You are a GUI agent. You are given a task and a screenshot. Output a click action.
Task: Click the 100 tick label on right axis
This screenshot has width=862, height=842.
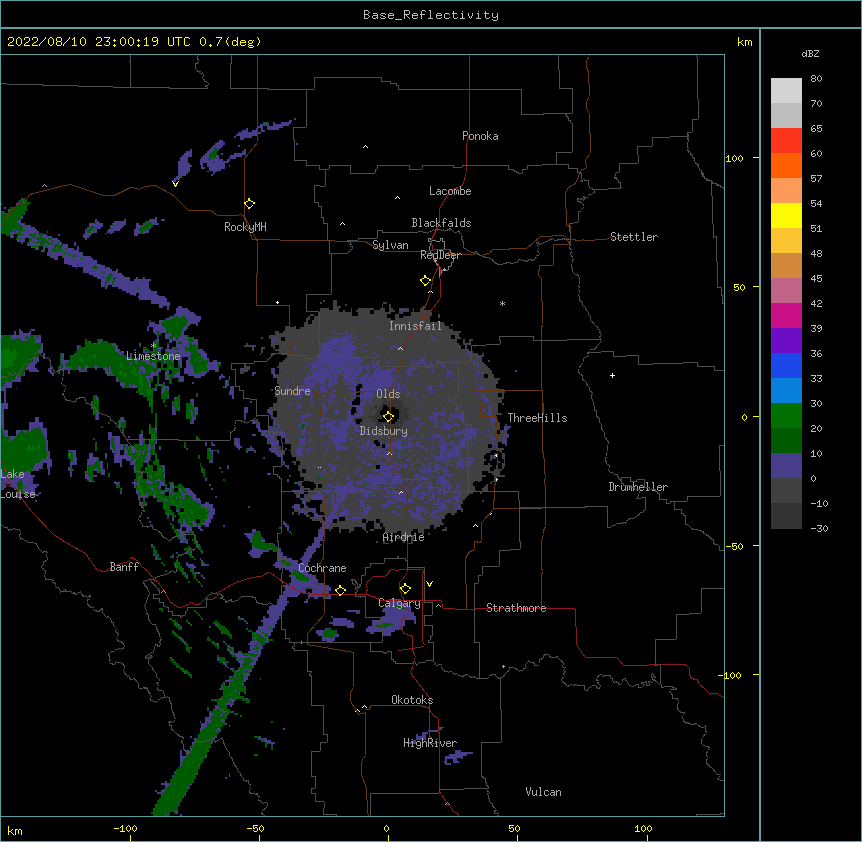click(x=734, y=158)
